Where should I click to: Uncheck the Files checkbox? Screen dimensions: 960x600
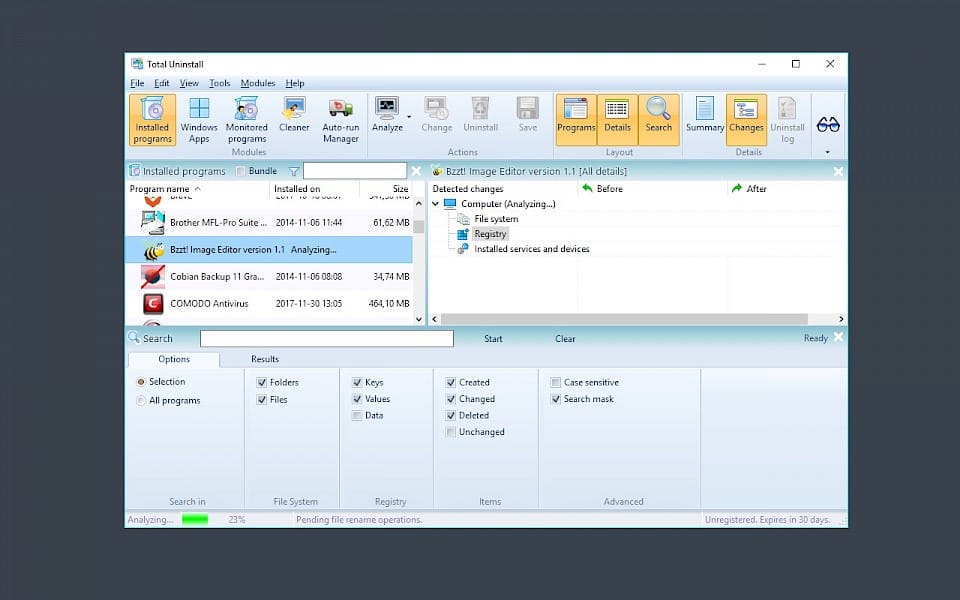point(262,400)
